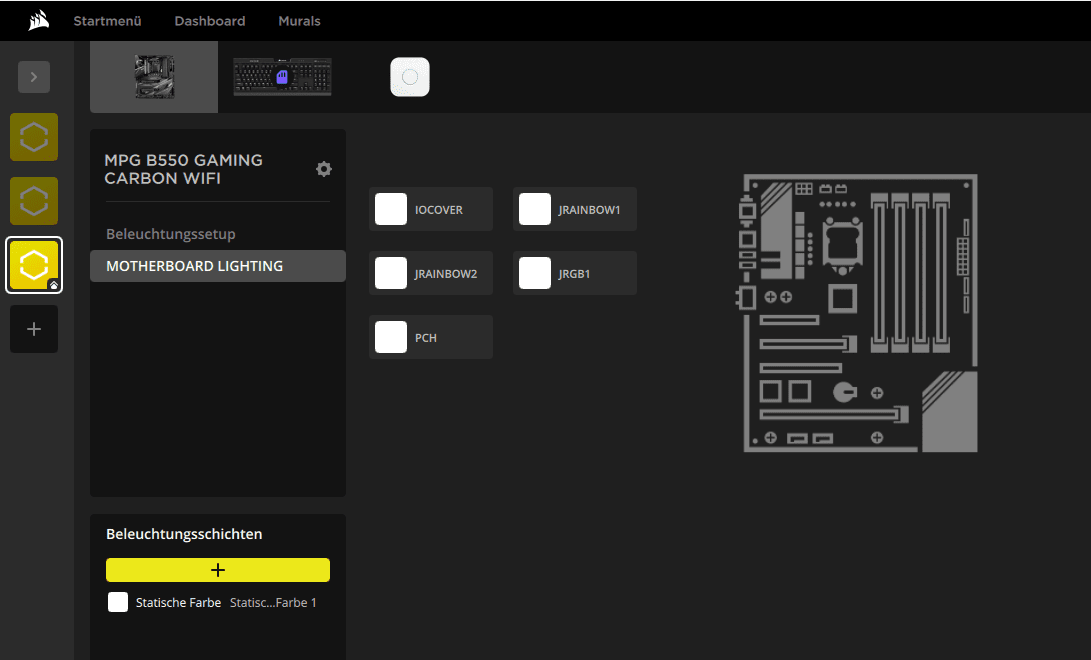
Task: Click the JRGB1 color swatch
Action: click(535, 273)
